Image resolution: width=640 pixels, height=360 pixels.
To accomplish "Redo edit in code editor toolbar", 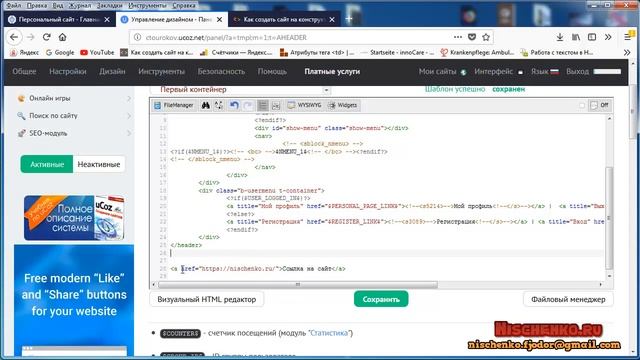I will [x=248, y=105].
